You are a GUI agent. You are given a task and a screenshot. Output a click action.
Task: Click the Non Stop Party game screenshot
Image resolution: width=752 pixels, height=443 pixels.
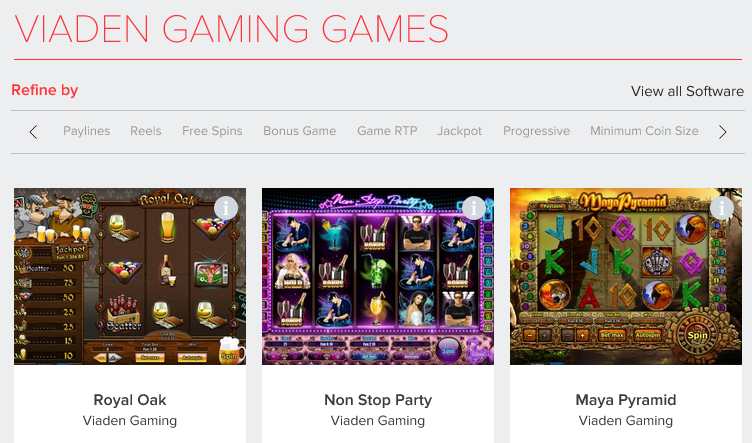point(378,277)
